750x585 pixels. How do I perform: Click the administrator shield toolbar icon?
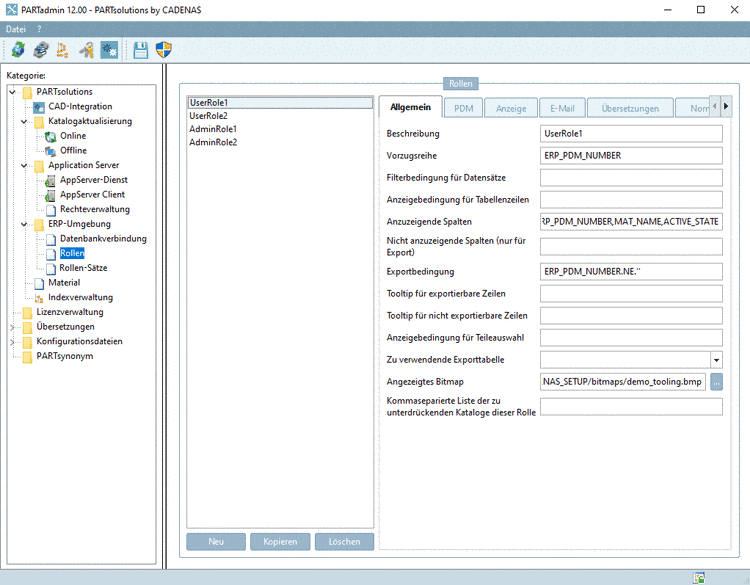164,50
